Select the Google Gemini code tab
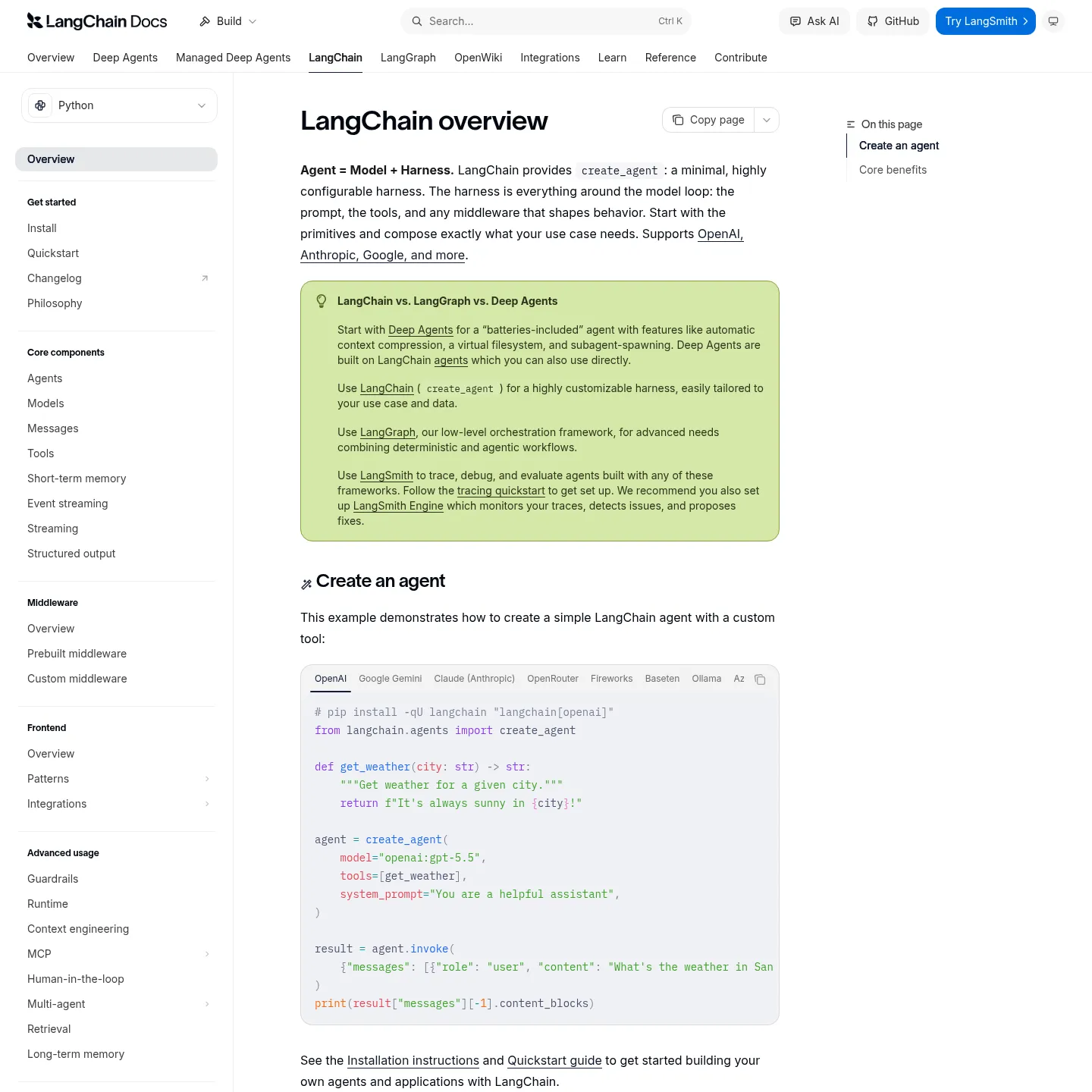This screenshot has height=1092, width=1092. point(391,679)
